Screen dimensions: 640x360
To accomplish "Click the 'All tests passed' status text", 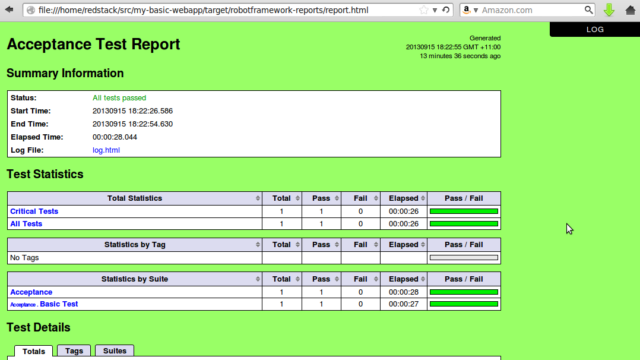I will pos(119,98).
